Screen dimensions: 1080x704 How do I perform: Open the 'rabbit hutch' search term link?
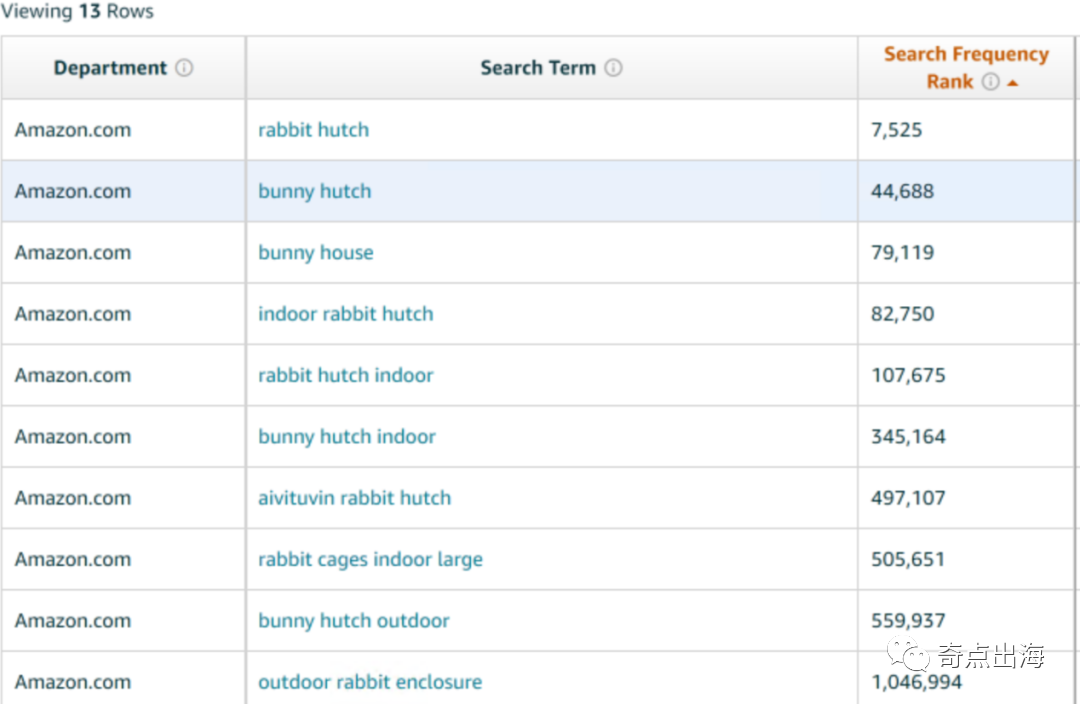point(313,130)
